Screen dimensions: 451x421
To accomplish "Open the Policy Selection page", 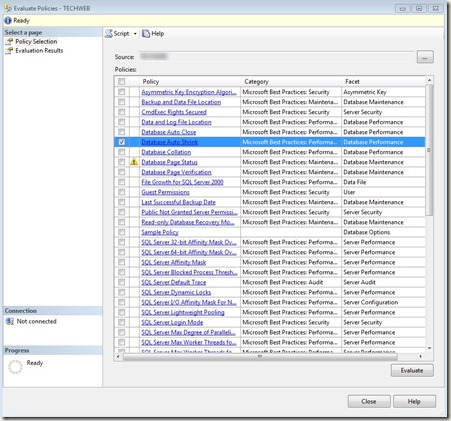I will [36, 42].
